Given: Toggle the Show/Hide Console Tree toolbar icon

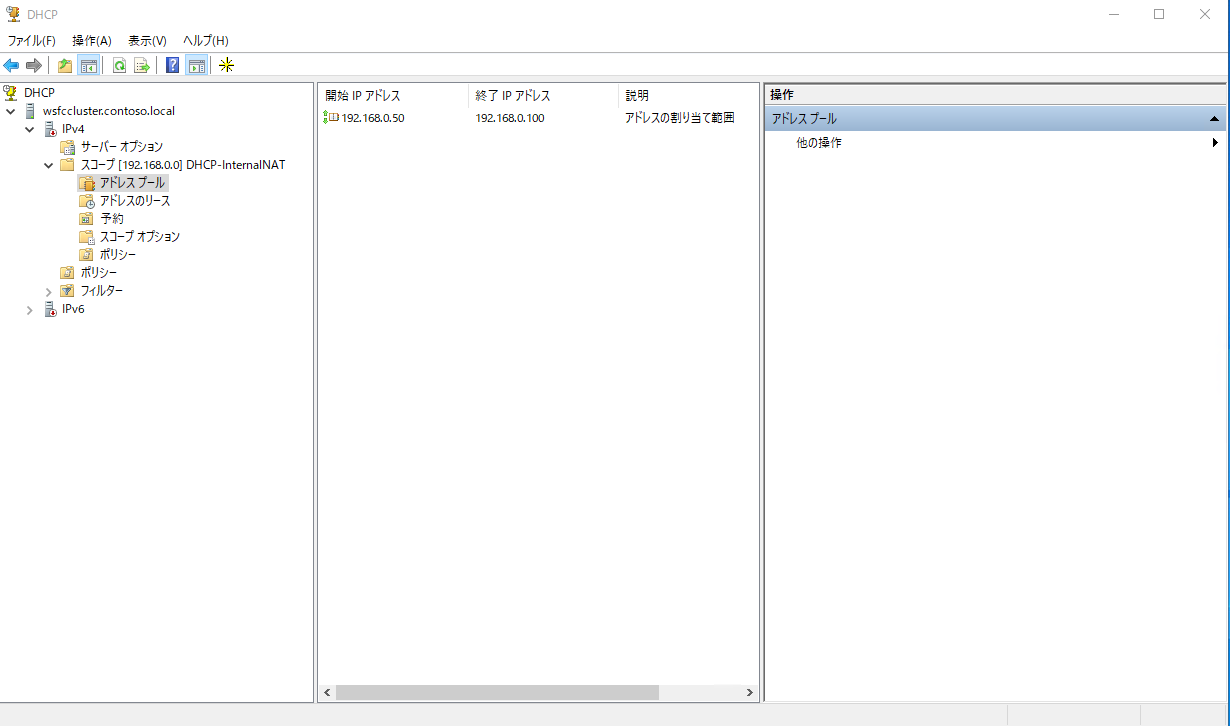Looking at the screenshot, I should tap(89, 66).
